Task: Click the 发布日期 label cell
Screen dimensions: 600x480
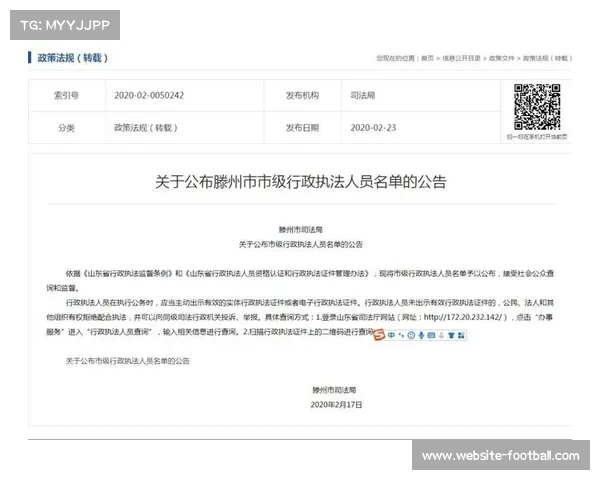Action: [302, 128]
